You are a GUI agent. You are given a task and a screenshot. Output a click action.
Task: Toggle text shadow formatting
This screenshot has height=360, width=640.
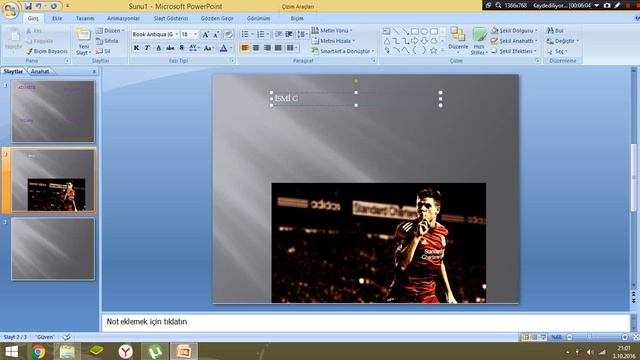point(182,48)
